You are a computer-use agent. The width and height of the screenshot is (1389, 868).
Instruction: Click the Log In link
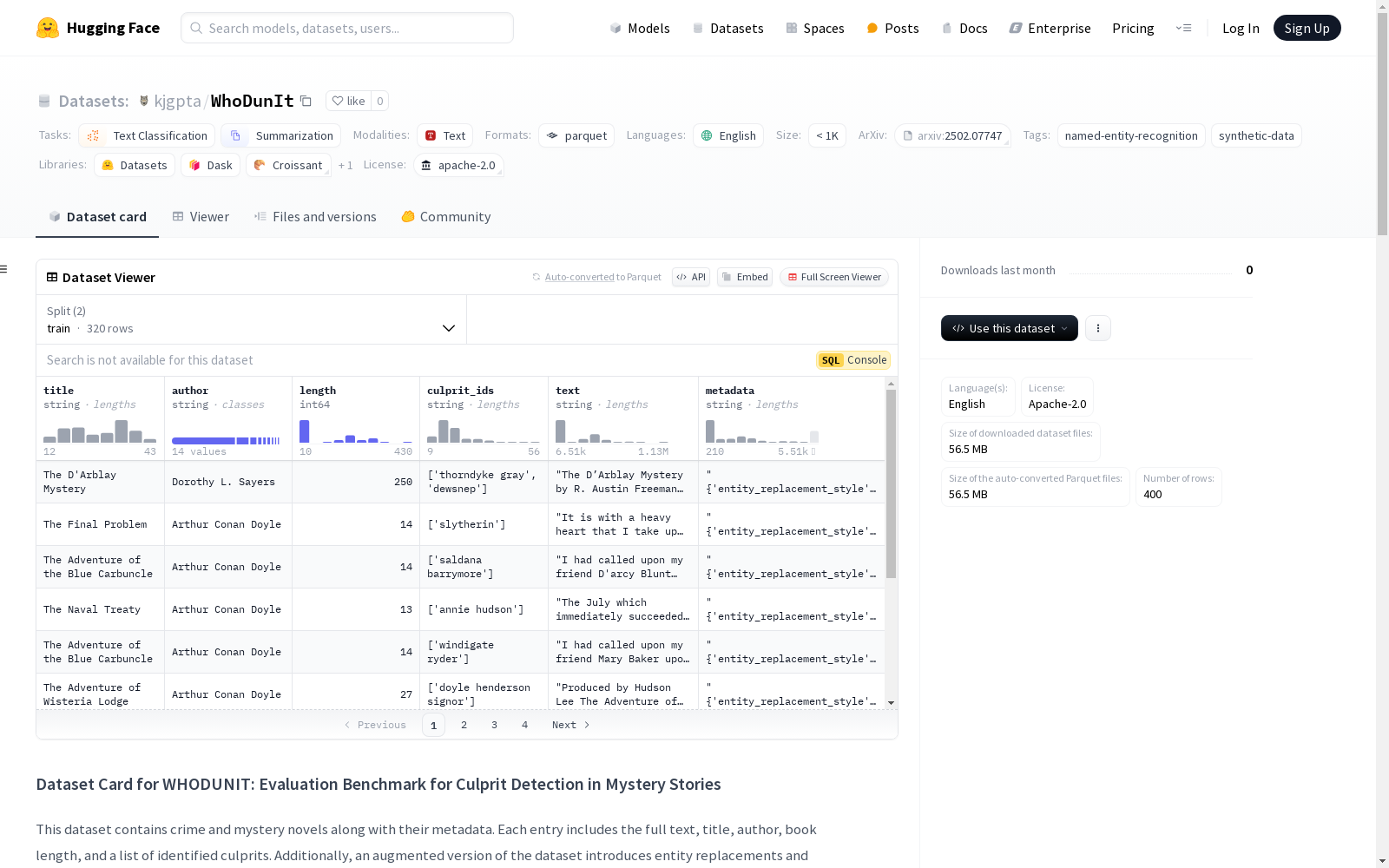coord(1241,28)
